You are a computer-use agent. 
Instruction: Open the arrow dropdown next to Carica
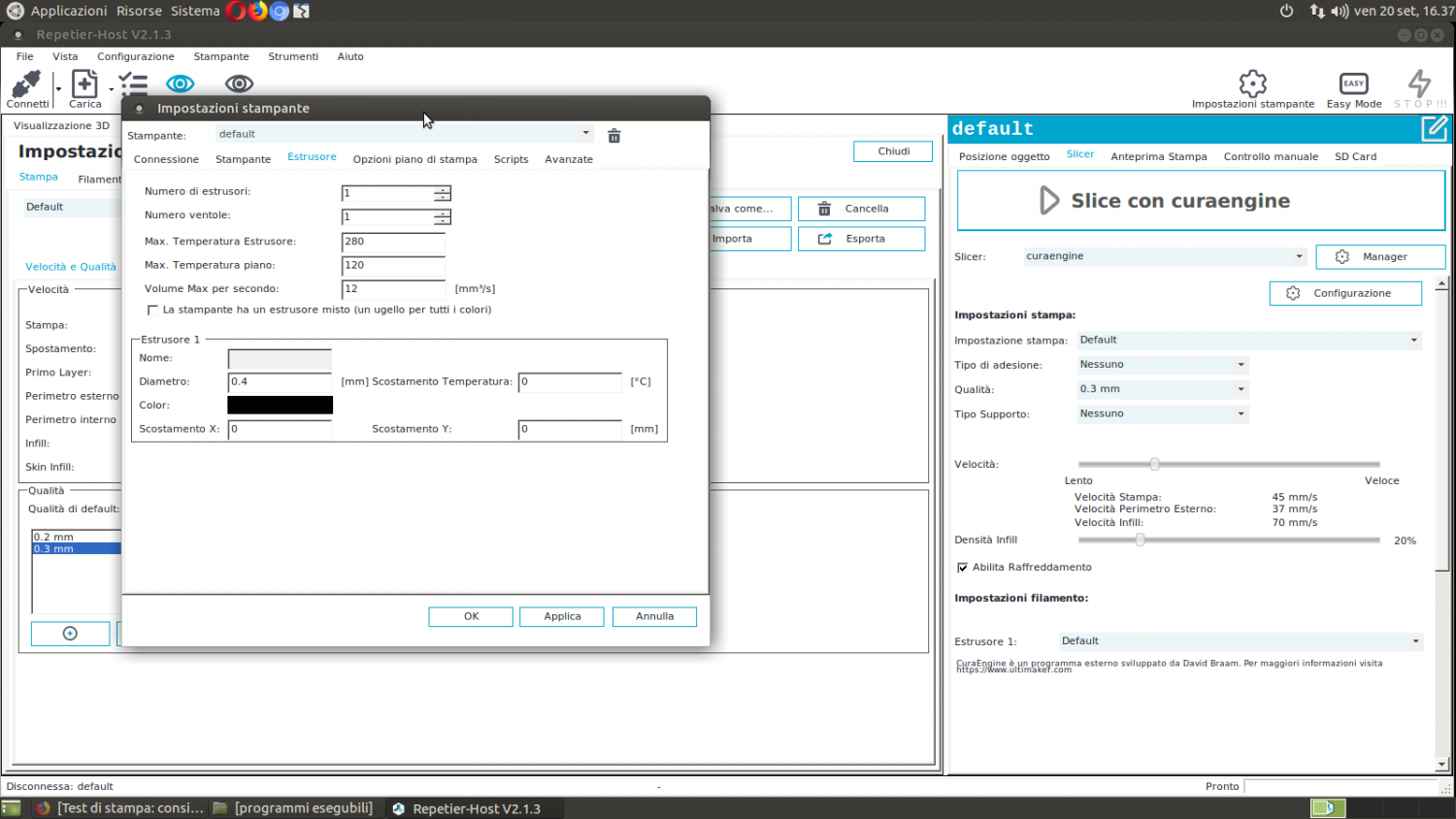tap(112, 88)
